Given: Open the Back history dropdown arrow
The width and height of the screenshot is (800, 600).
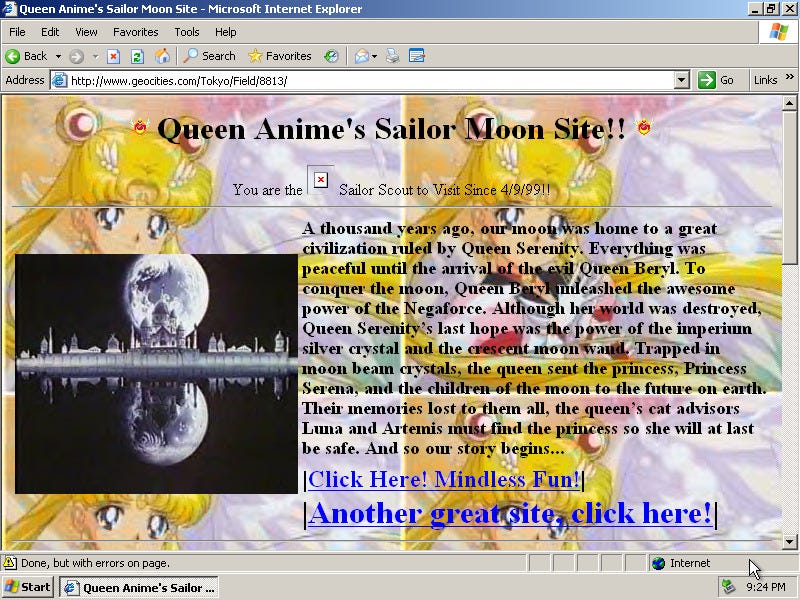Looking at the screenshot, I should [x=58, y=56].
